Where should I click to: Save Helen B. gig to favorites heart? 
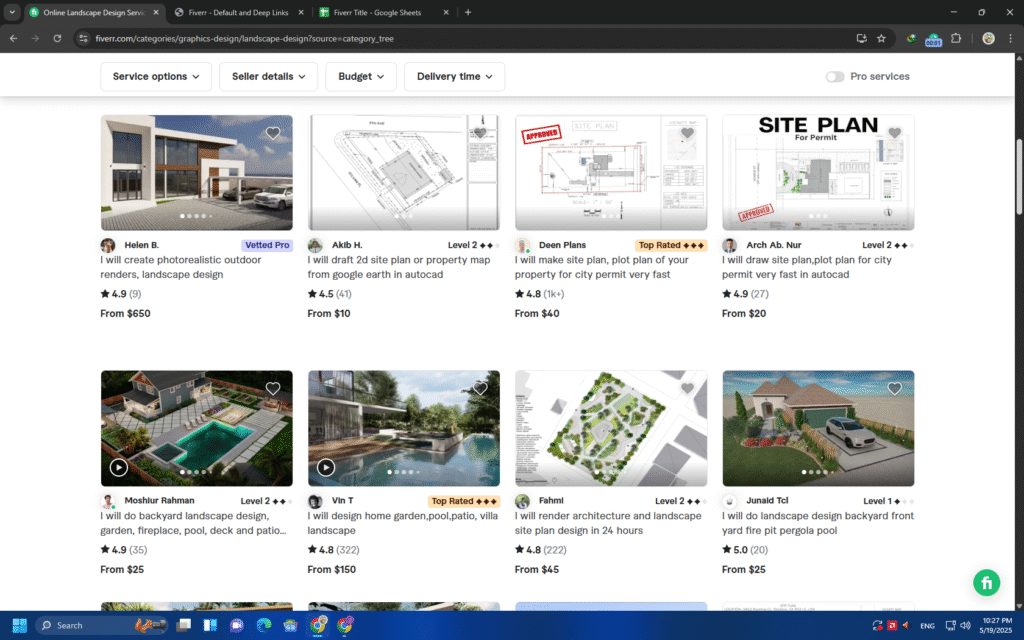[273, 133]
